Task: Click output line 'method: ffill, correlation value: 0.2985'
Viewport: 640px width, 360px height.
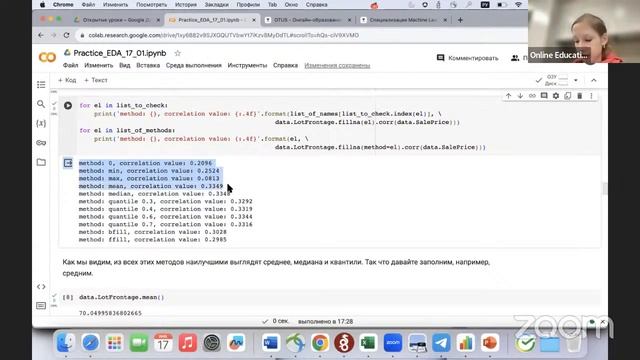Action: [153, 240]
